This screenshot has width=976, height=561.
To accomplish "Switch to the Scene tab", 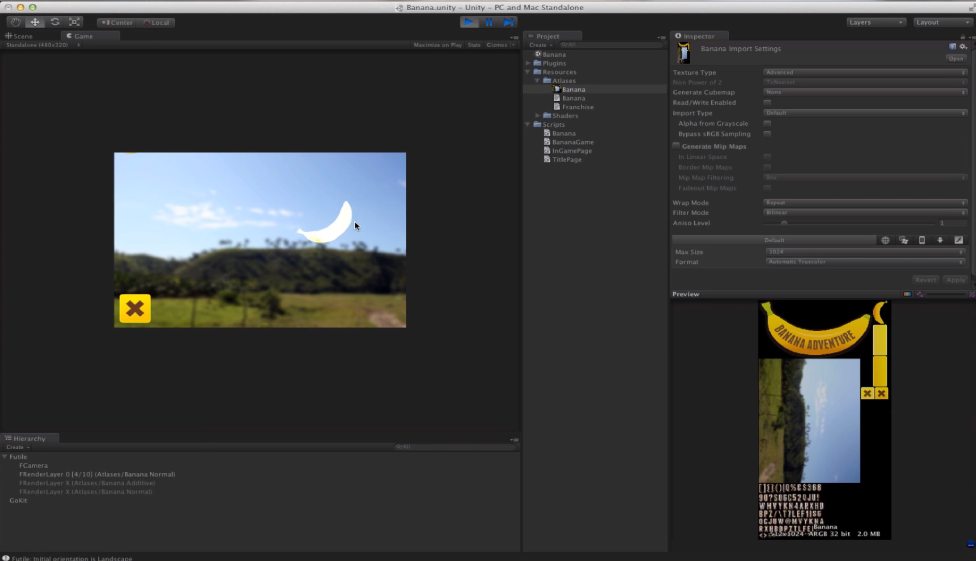I will (19, 36).
